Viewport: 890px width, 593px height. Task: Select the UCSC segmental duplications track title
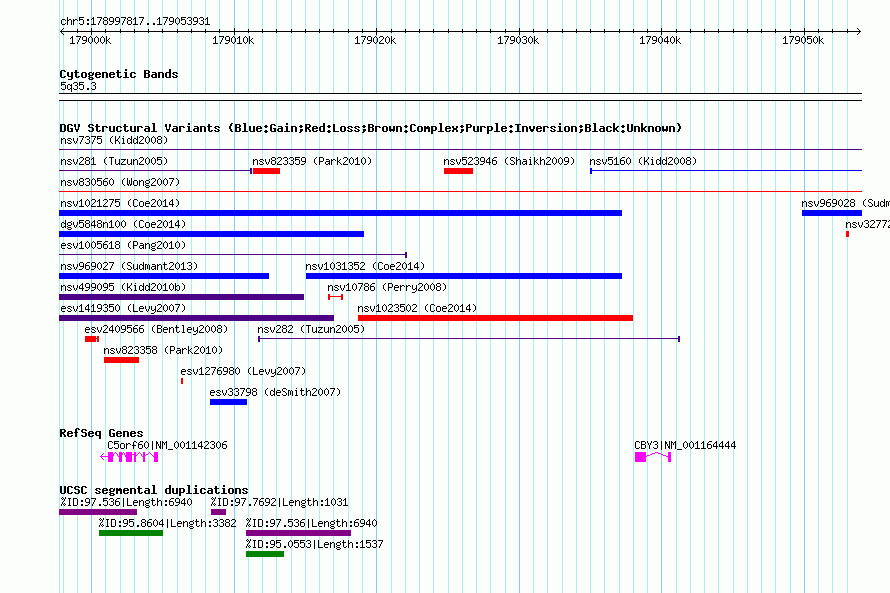click(154, 490)
